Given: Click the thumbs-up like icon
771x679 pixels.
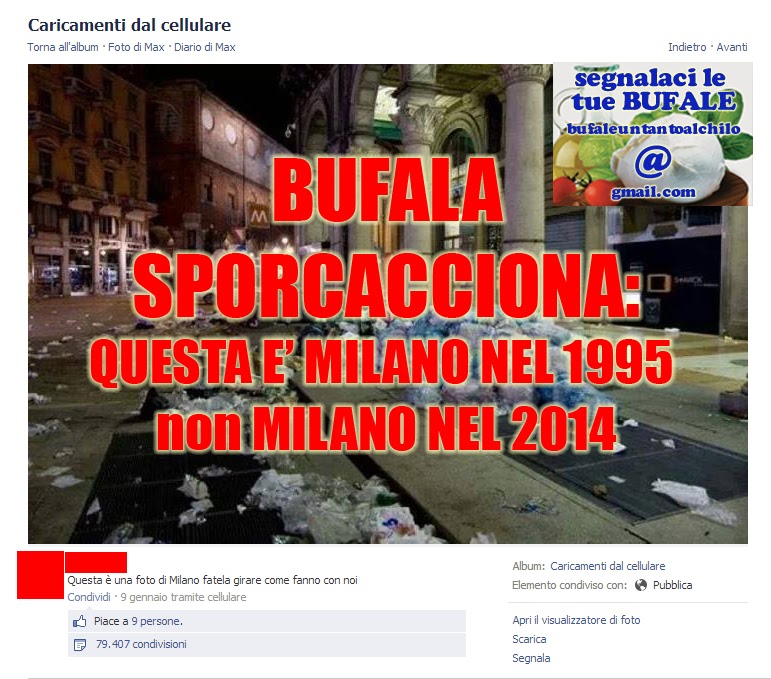Looking at the screenshot, I should [x=80, y=621].
